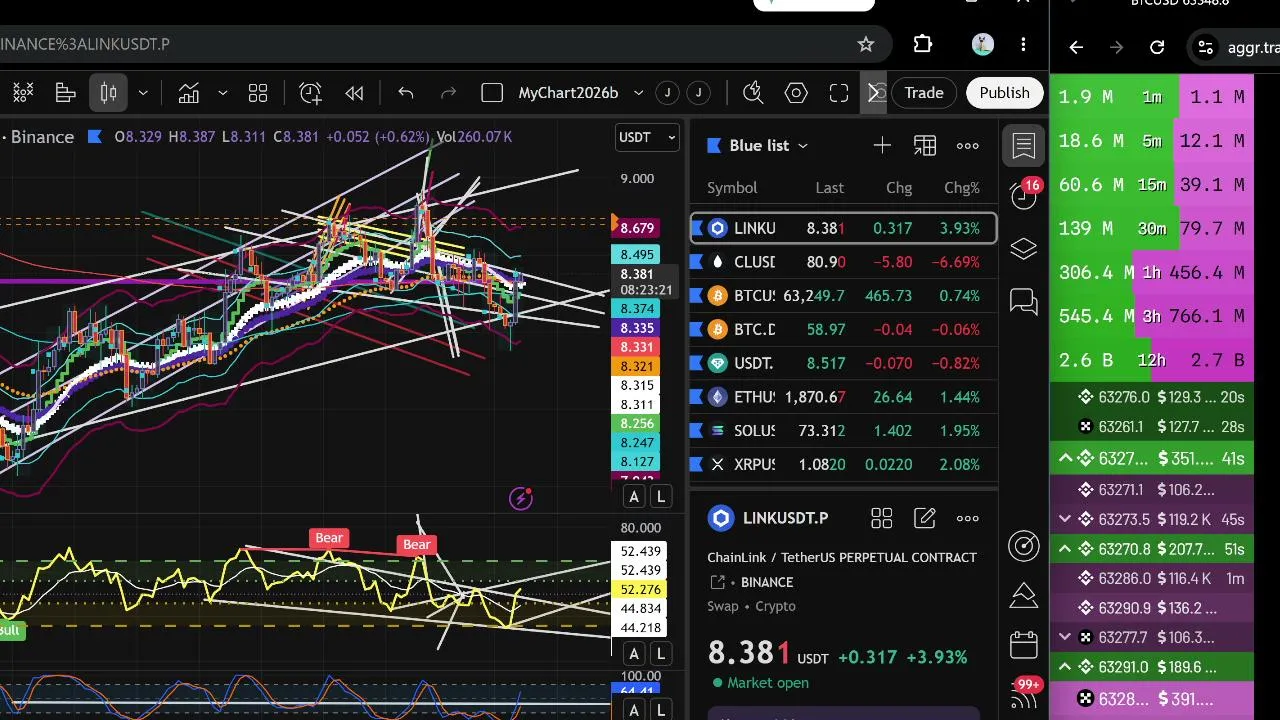The width and height of the screenshot is (1280, 720).
Task: Click the create alert clock icon
Action: [311, 93]
